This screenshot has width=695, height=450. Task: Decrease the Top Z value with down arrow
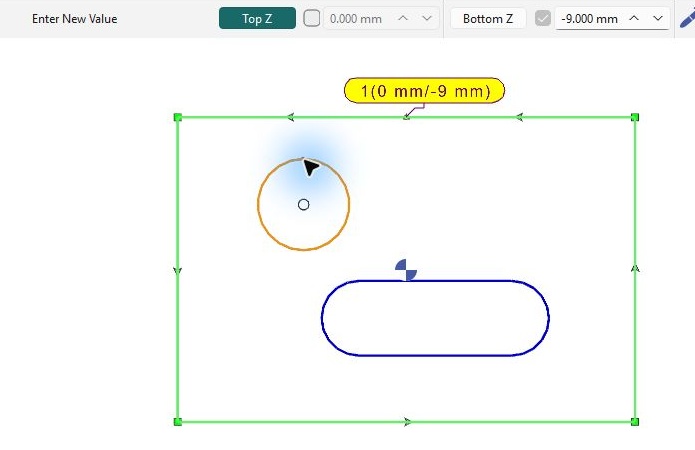(427, 18)
